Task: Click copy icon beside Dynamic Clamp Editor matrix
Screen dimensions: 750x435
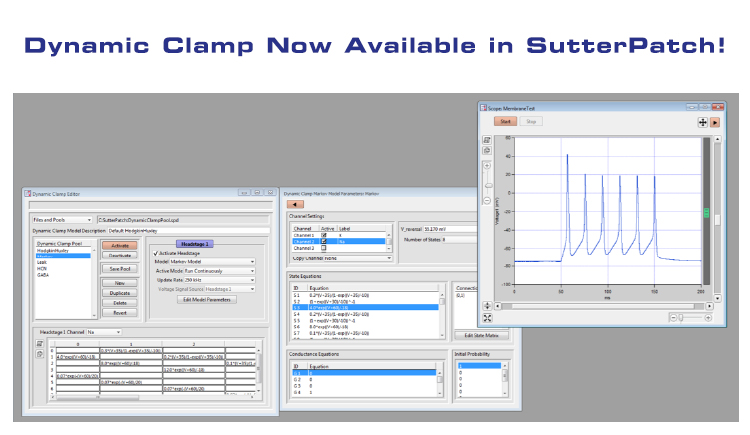Action: pyautogui.click(x=40, y=354)
